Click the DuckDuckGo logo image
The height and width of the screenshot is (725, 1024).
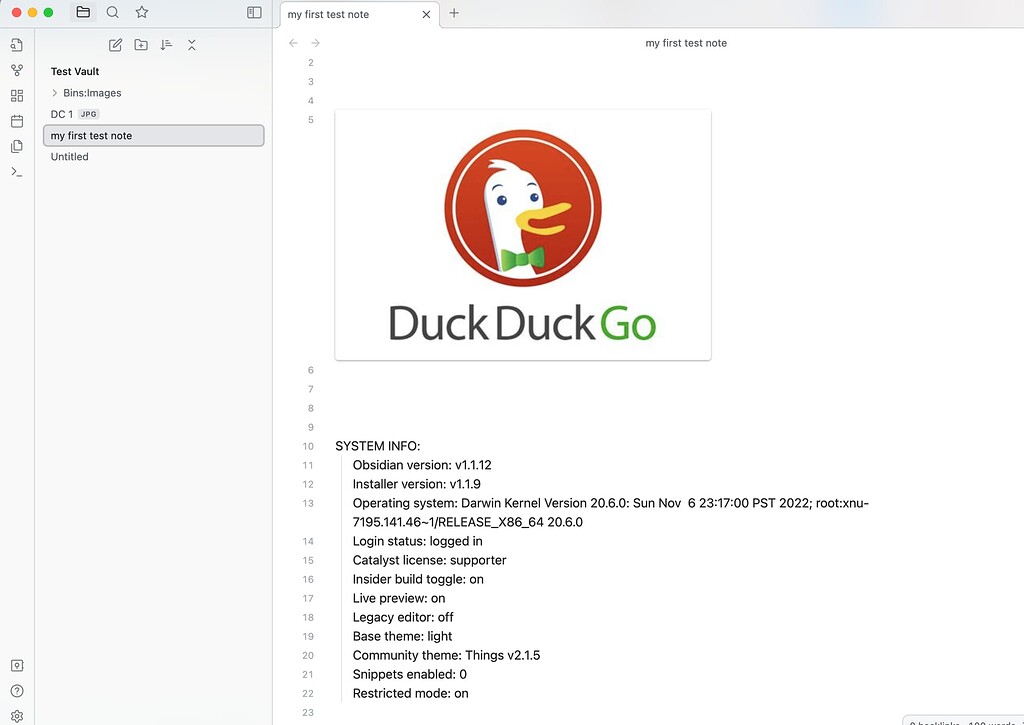tap(522, 235)
